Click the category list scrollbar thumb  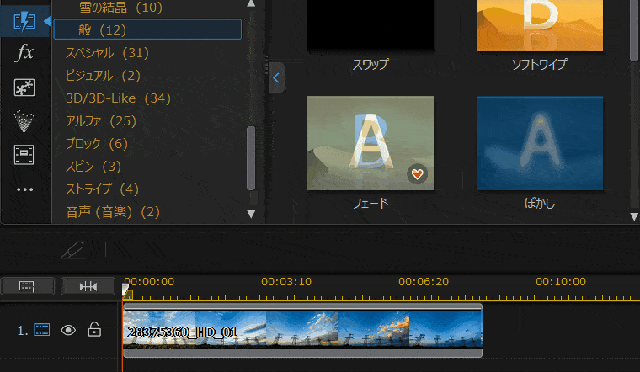[x=251, y=158]
